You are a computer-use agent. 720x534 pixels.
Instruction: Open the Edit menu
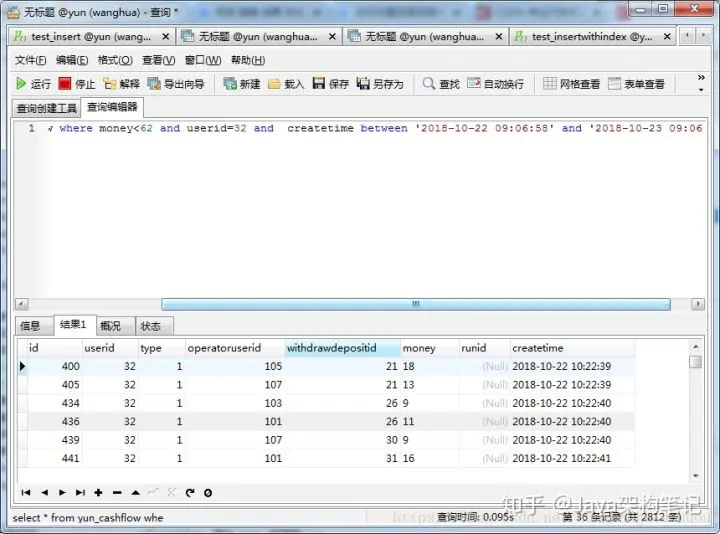(72, 60)
